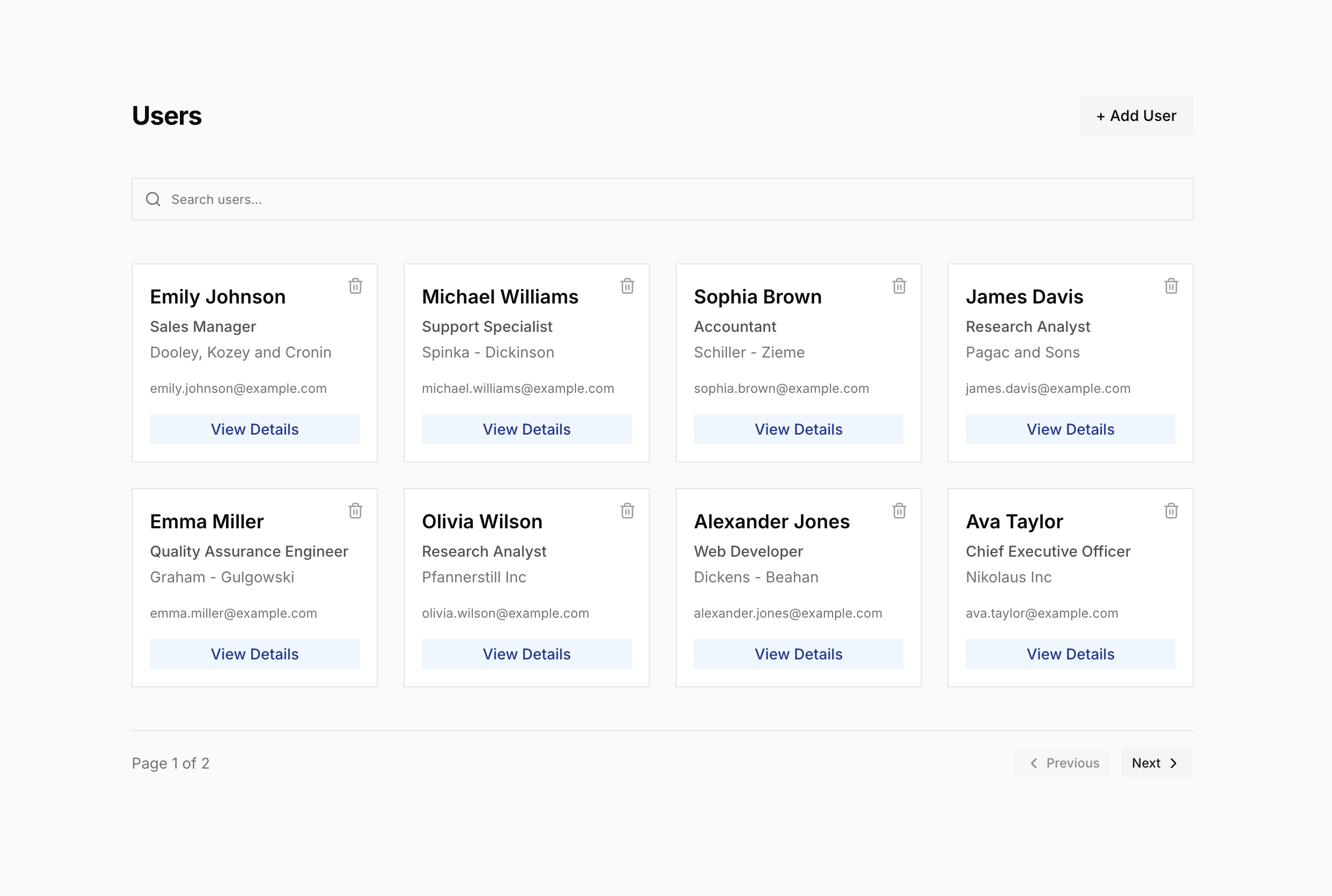The image size is (1332, 896).
Task: View details for Sophia Brown
Action: [x=798, y=429]
